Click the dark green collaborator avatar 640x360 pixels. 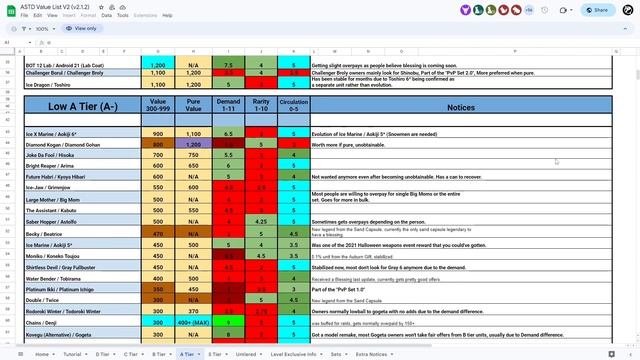478,10
